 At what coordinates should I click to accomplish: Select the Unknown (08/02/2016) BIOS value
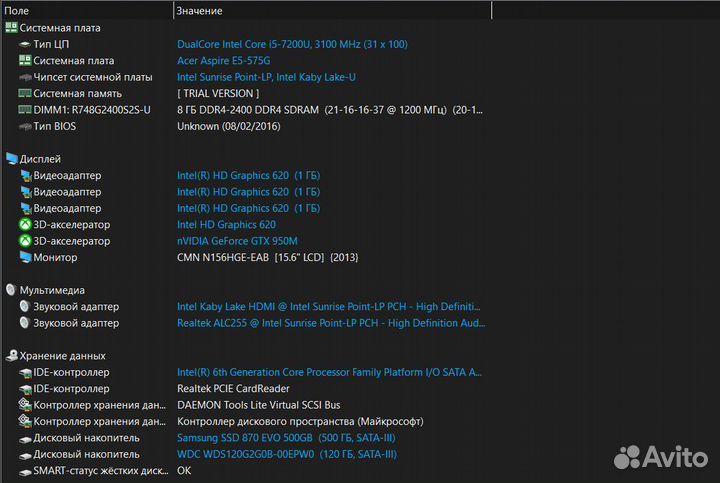coord(229,126)
